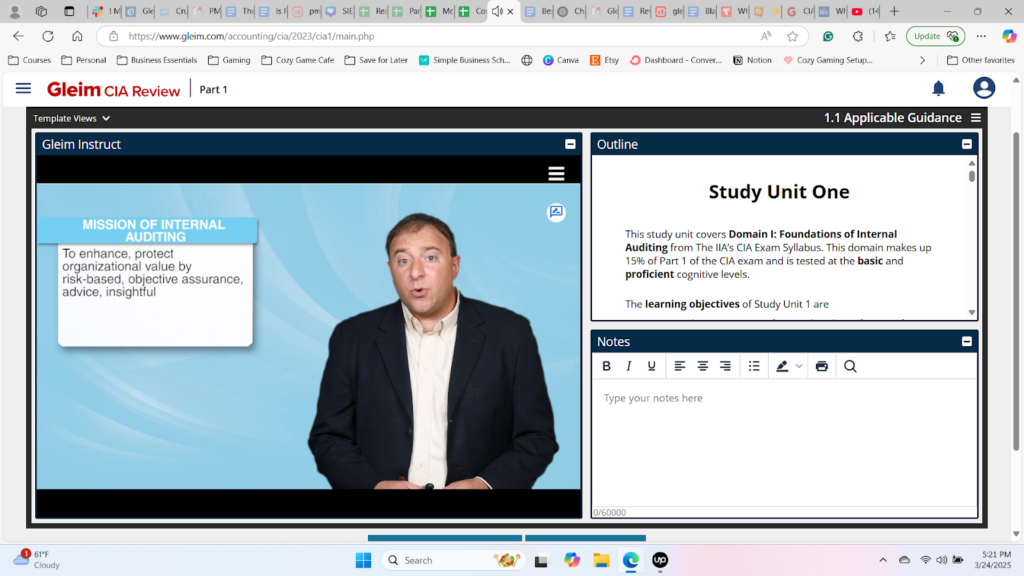Open the Gleim sidebar hamburger menu
The height and width of the screenshot is (576, 1024).
pos(23,88)
